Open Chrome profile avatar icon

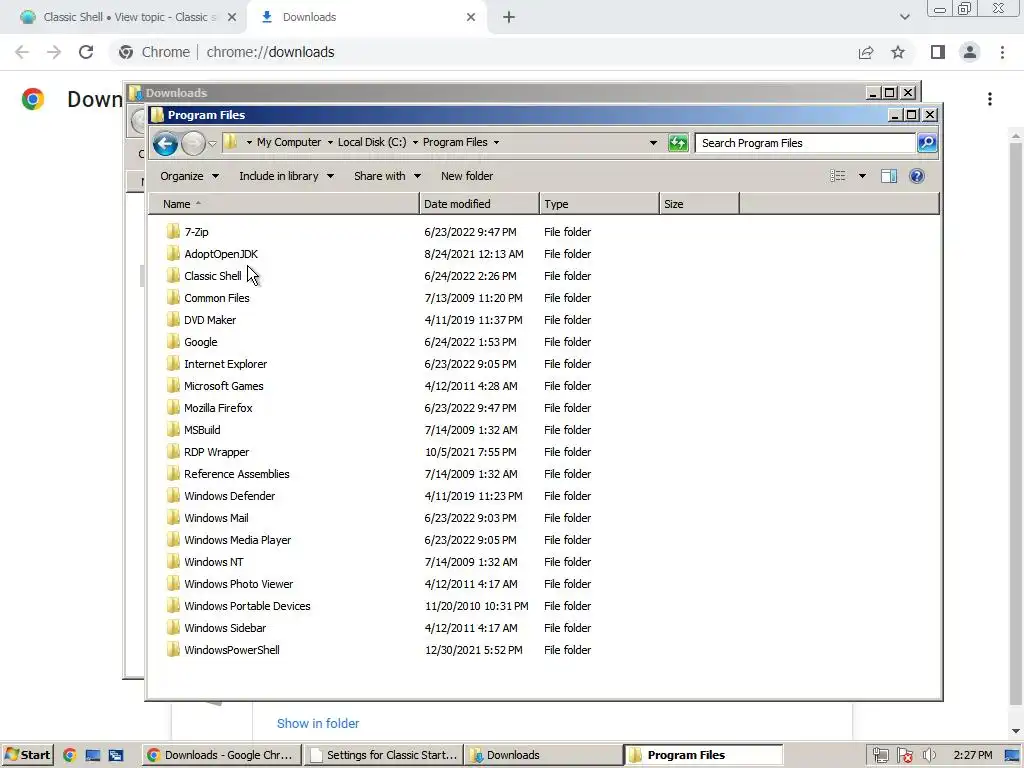pyautogui.click(x=970, y=52)
